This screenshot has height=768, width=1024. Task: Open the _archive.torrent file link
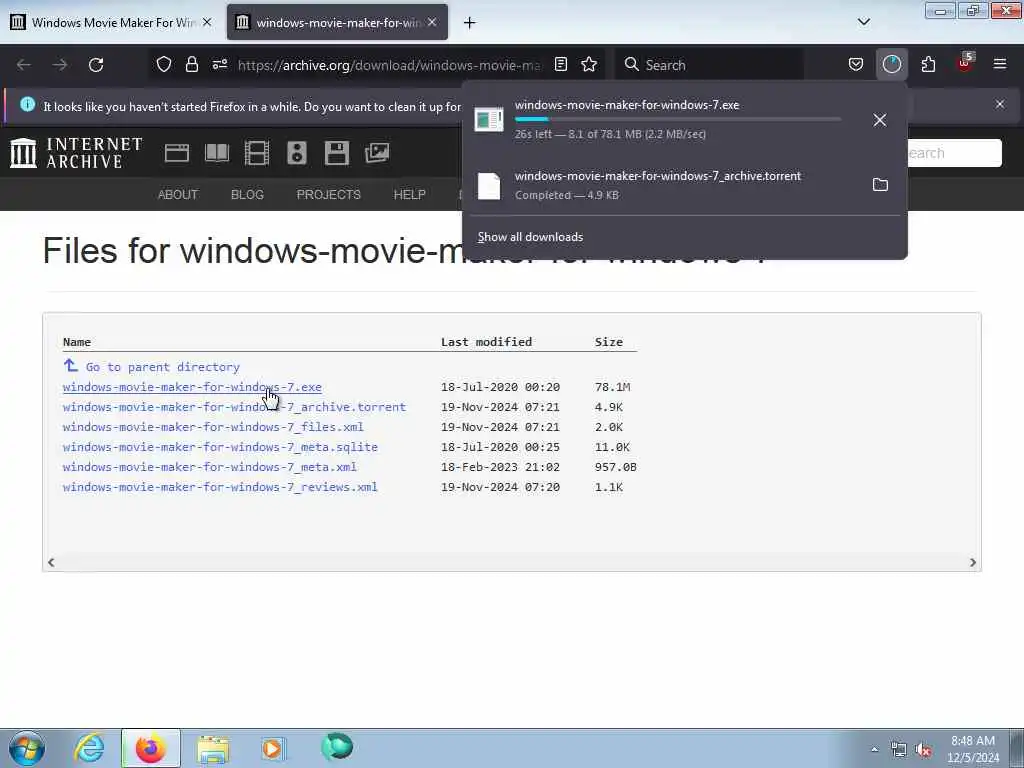point(234,407)
